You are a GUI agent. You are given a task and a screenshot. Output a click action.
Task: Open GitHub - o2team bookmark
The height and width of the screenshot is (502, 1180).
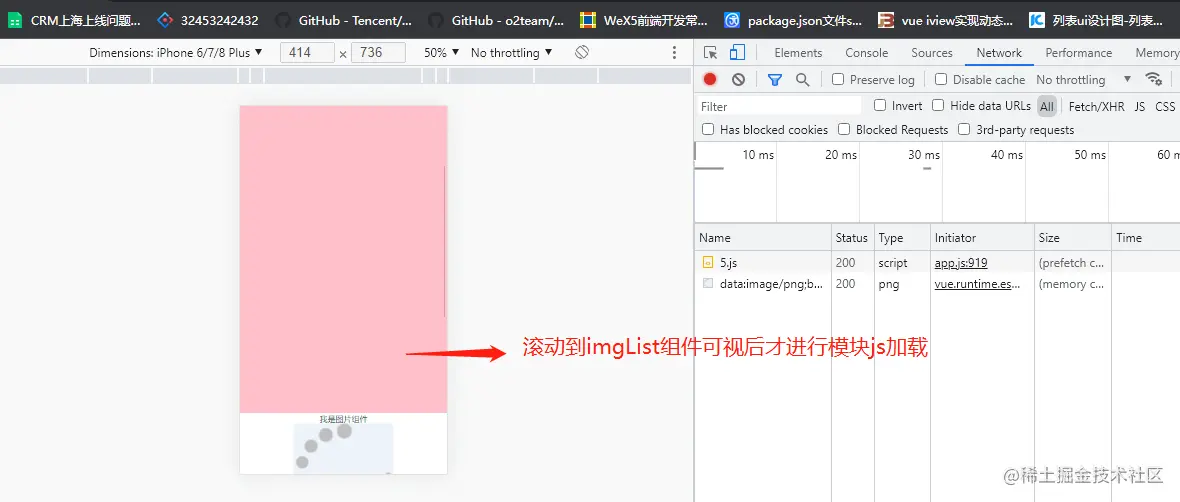point(496,20)
